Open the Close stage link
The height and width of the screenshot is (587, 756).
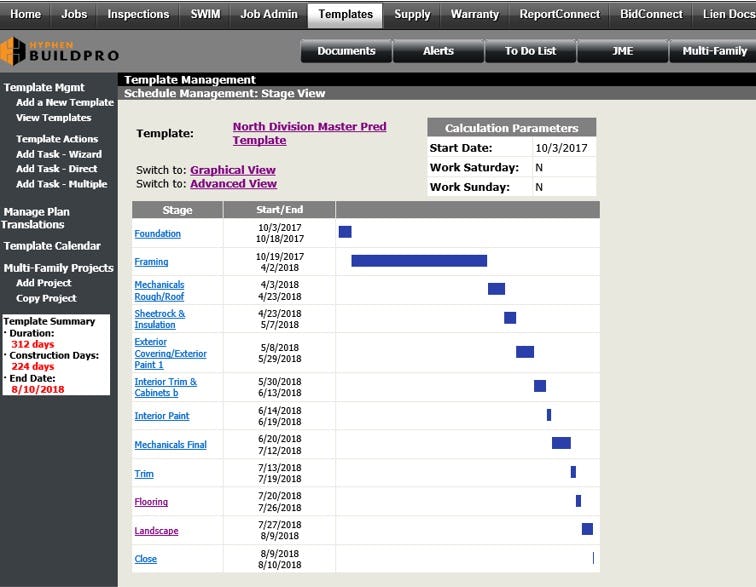pos(146,559)
